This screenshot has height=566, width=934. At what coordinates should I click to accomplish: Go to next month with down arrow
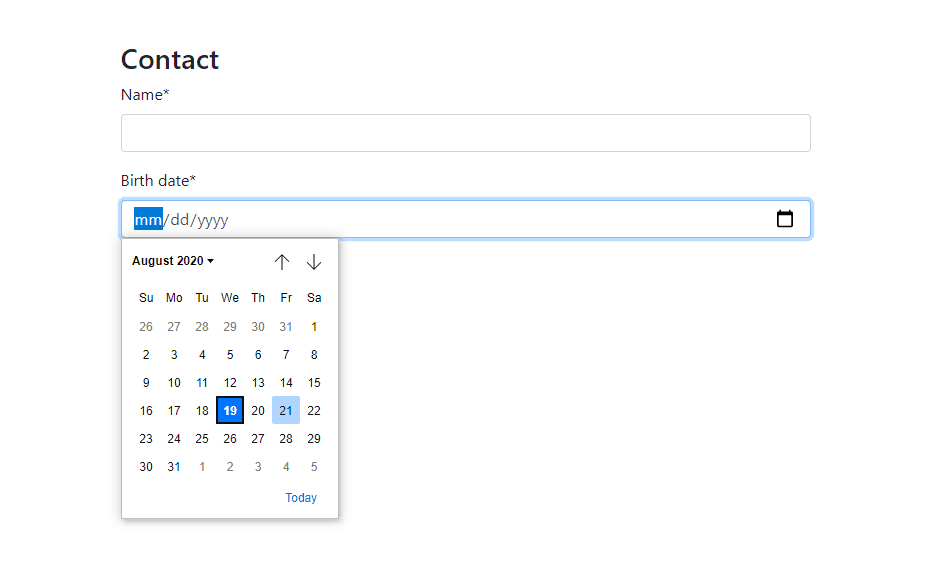(x=314, y=262)
